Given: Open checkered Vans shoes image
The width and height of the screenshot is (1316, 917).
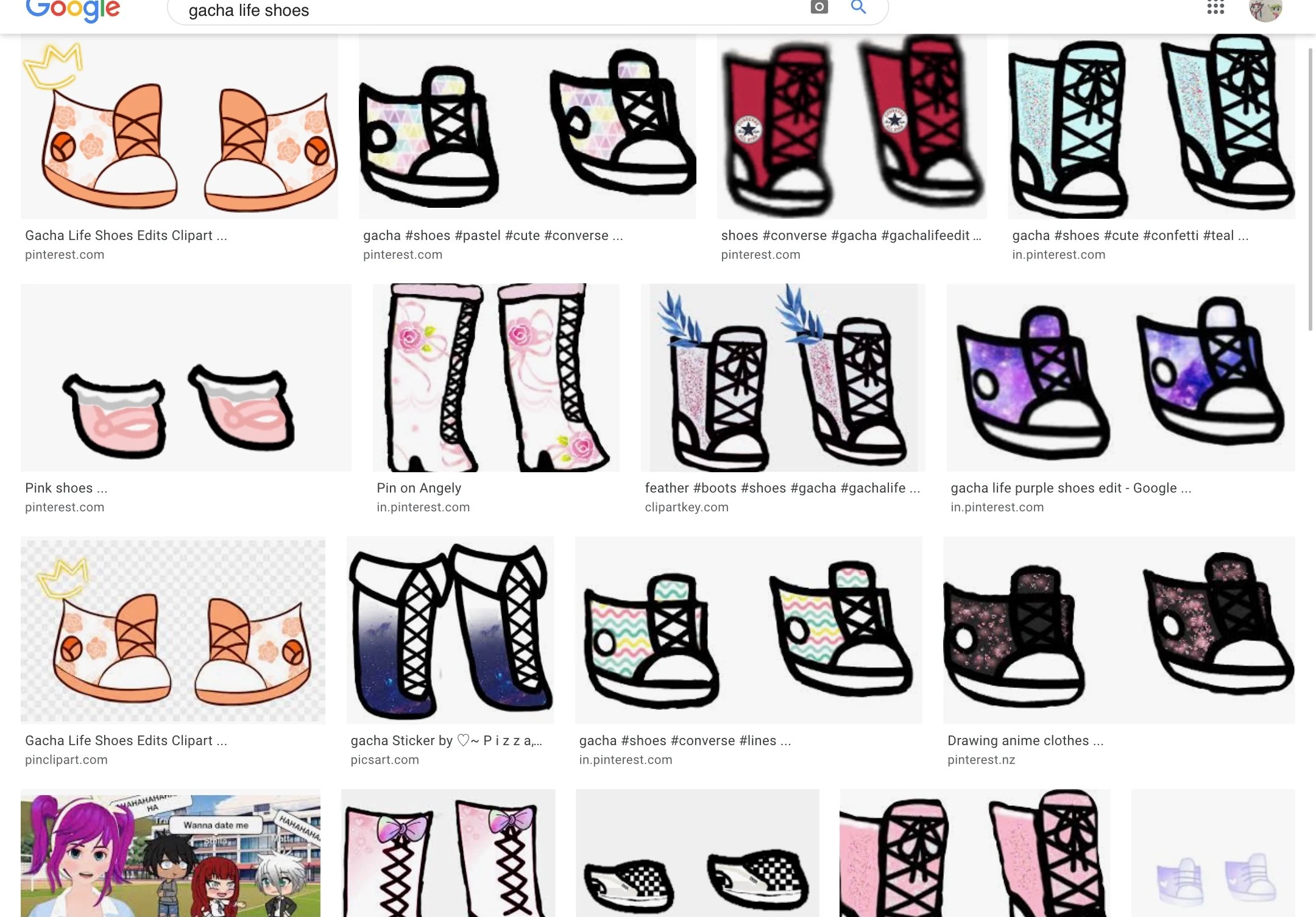Looking at the screenshot, I should [x=697, y=853].
